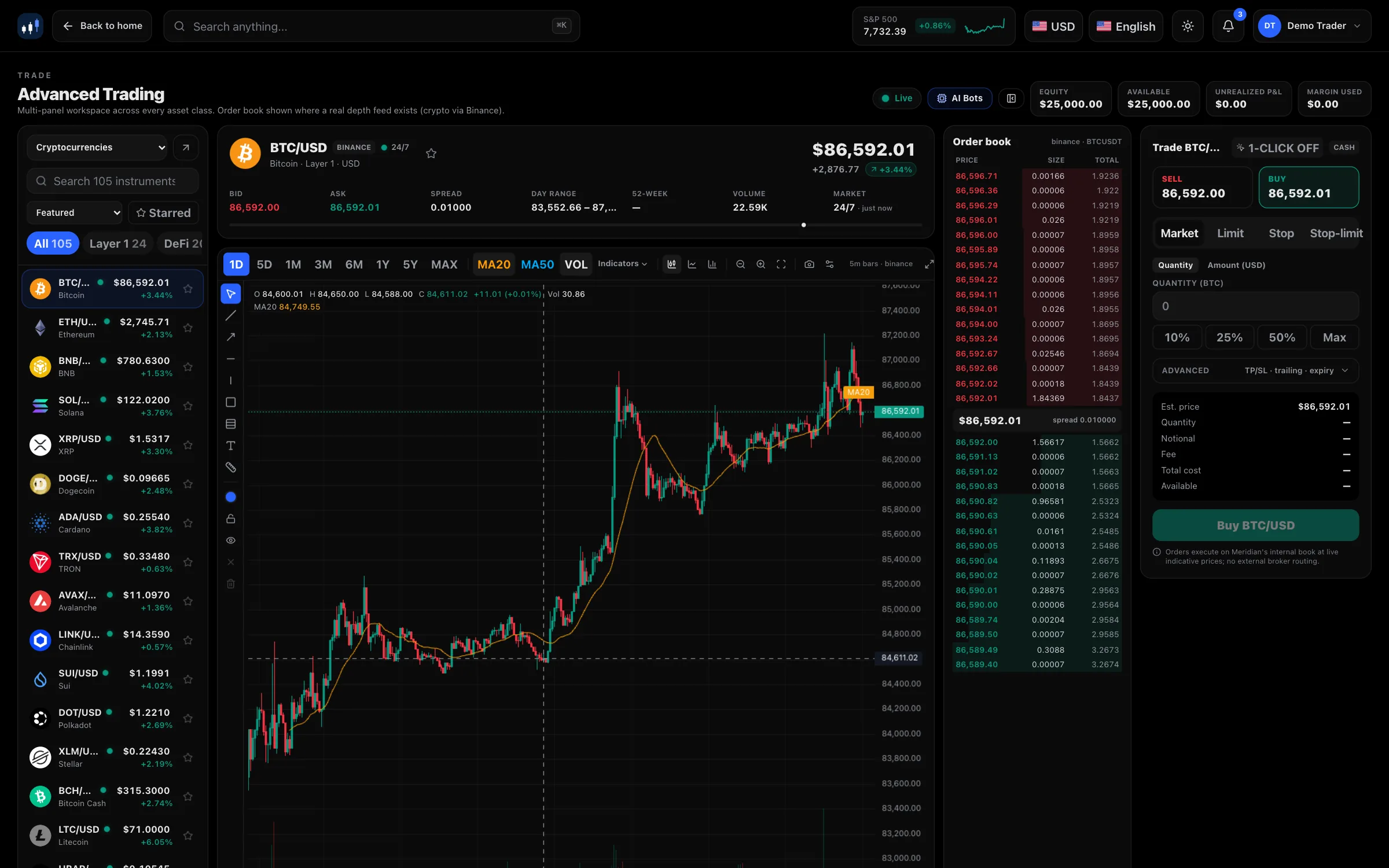Toggle the MA20 indicator
1389x868 pixels.
click(x=494, y=264)
